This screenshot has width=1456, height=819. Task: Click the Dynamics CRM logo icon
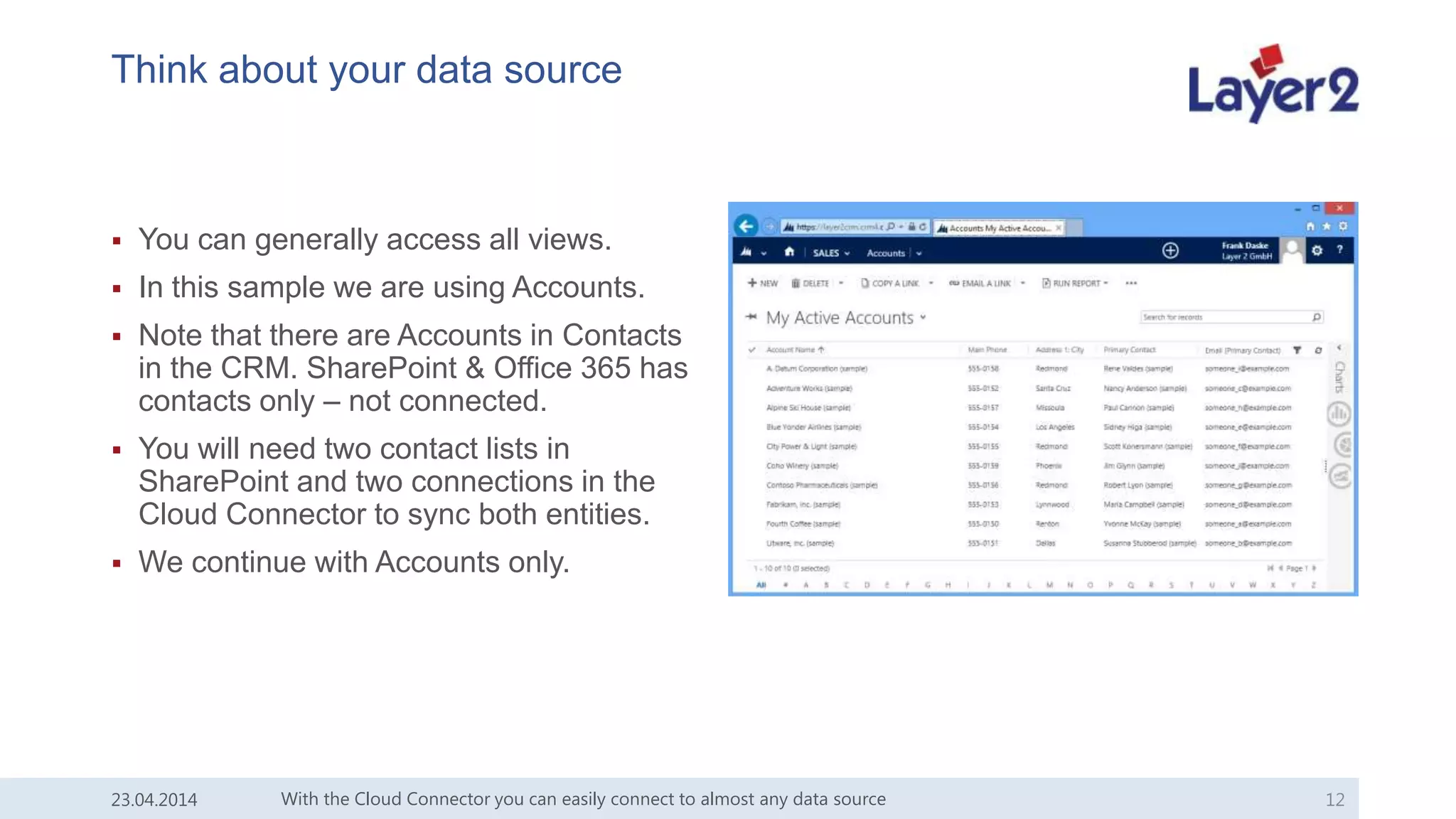pyautogui.click(x=746, y=252)
